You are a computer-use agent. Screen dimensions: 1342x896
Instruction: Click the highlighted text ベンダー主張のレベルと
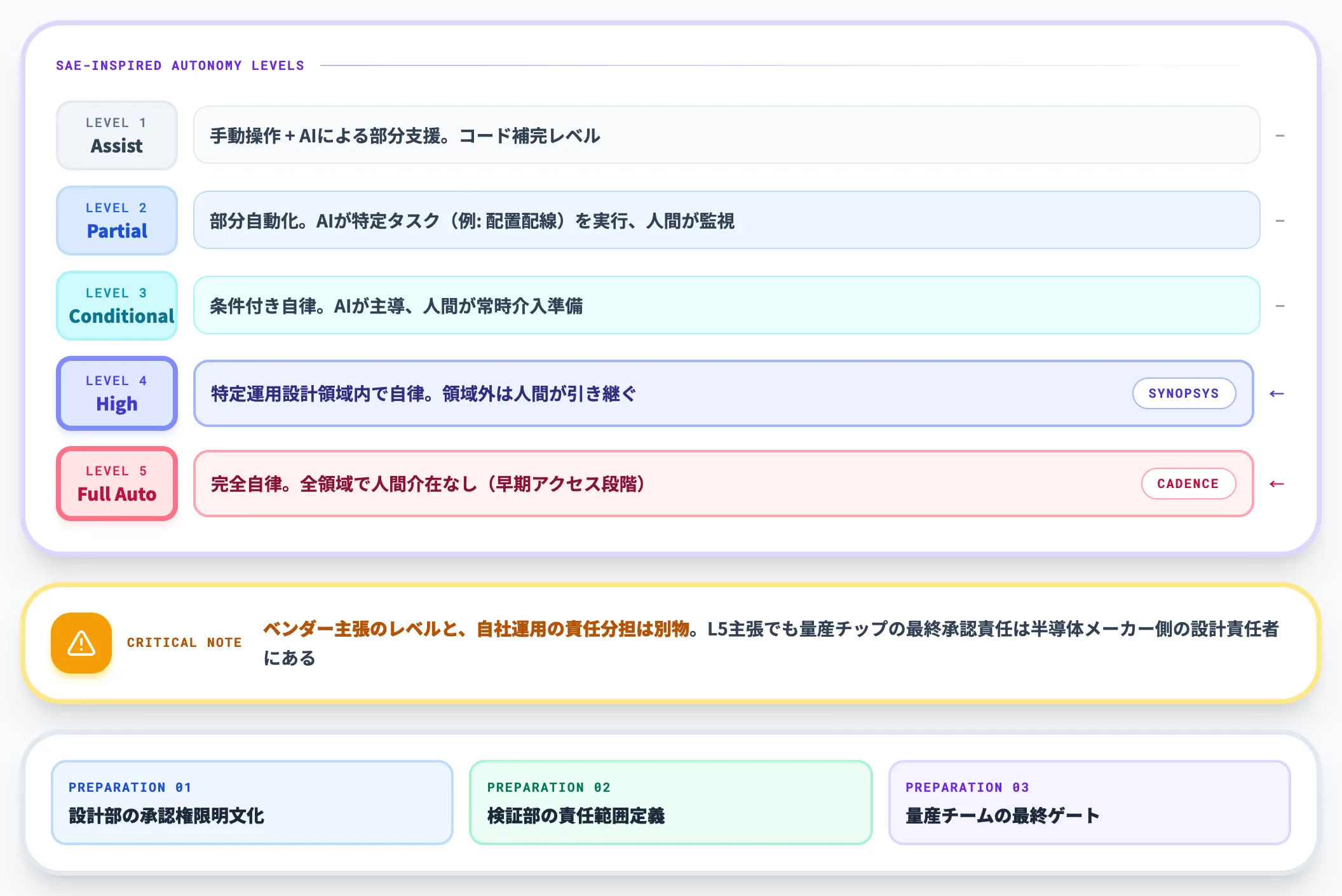point(360,629)
